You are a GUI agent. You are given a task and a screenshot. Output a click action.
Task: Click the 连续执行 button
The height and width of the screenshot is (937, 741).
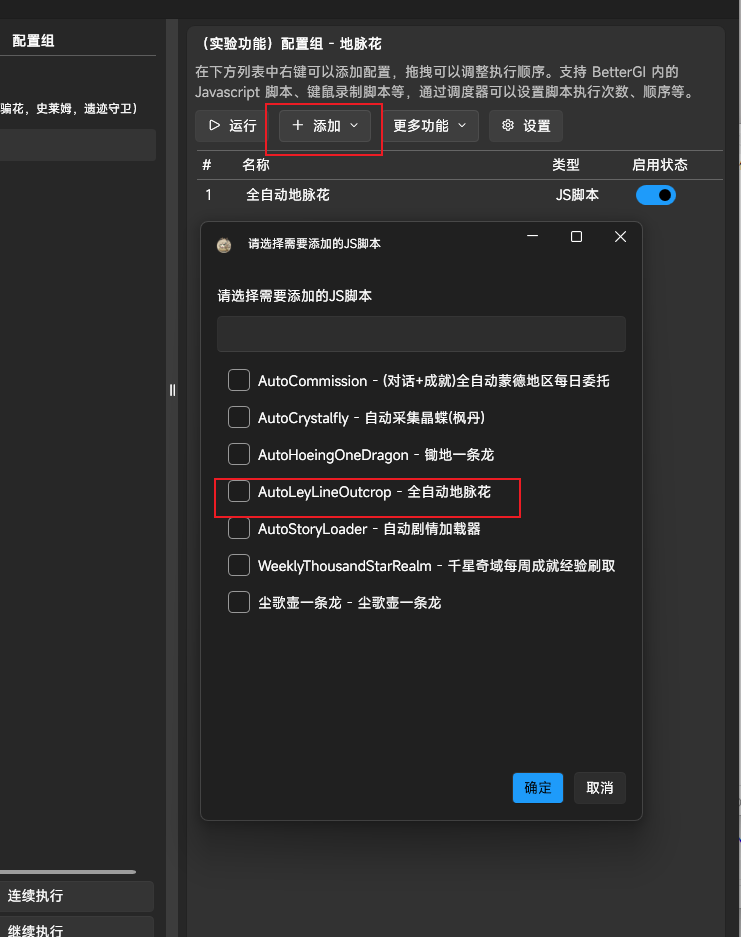point(77,896)
